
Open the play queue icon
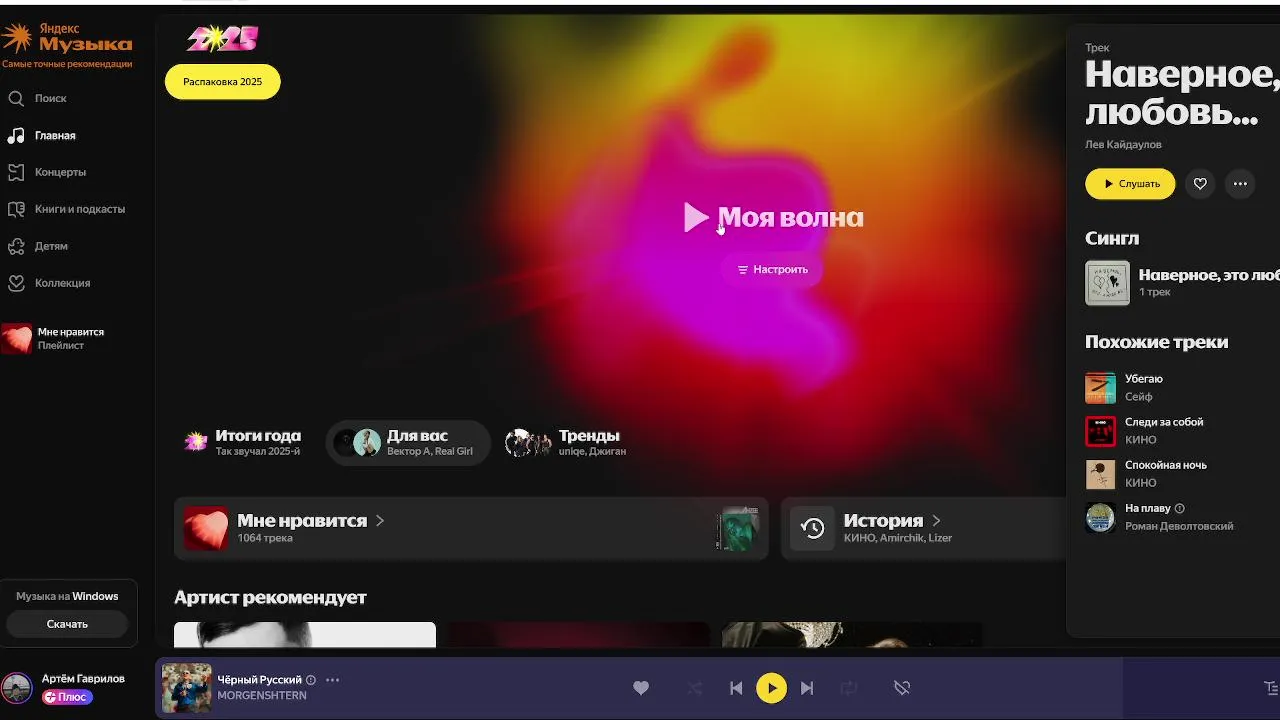click(1271, 688)
